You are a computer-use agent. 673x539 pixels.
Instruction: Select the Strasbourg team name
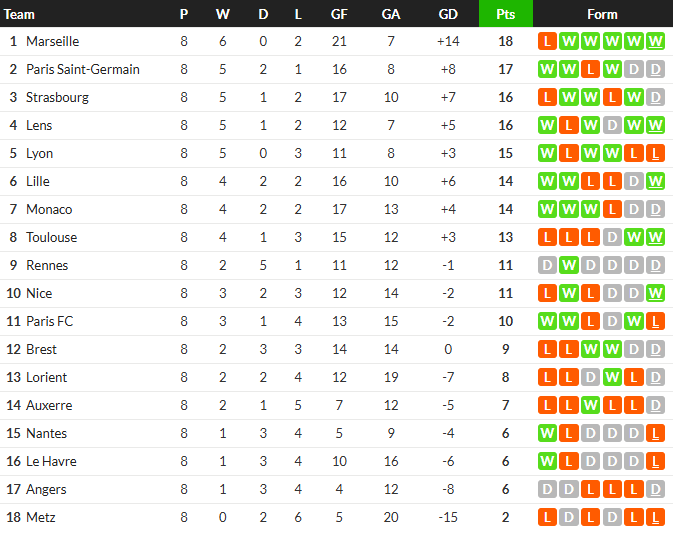click(58, 97)
